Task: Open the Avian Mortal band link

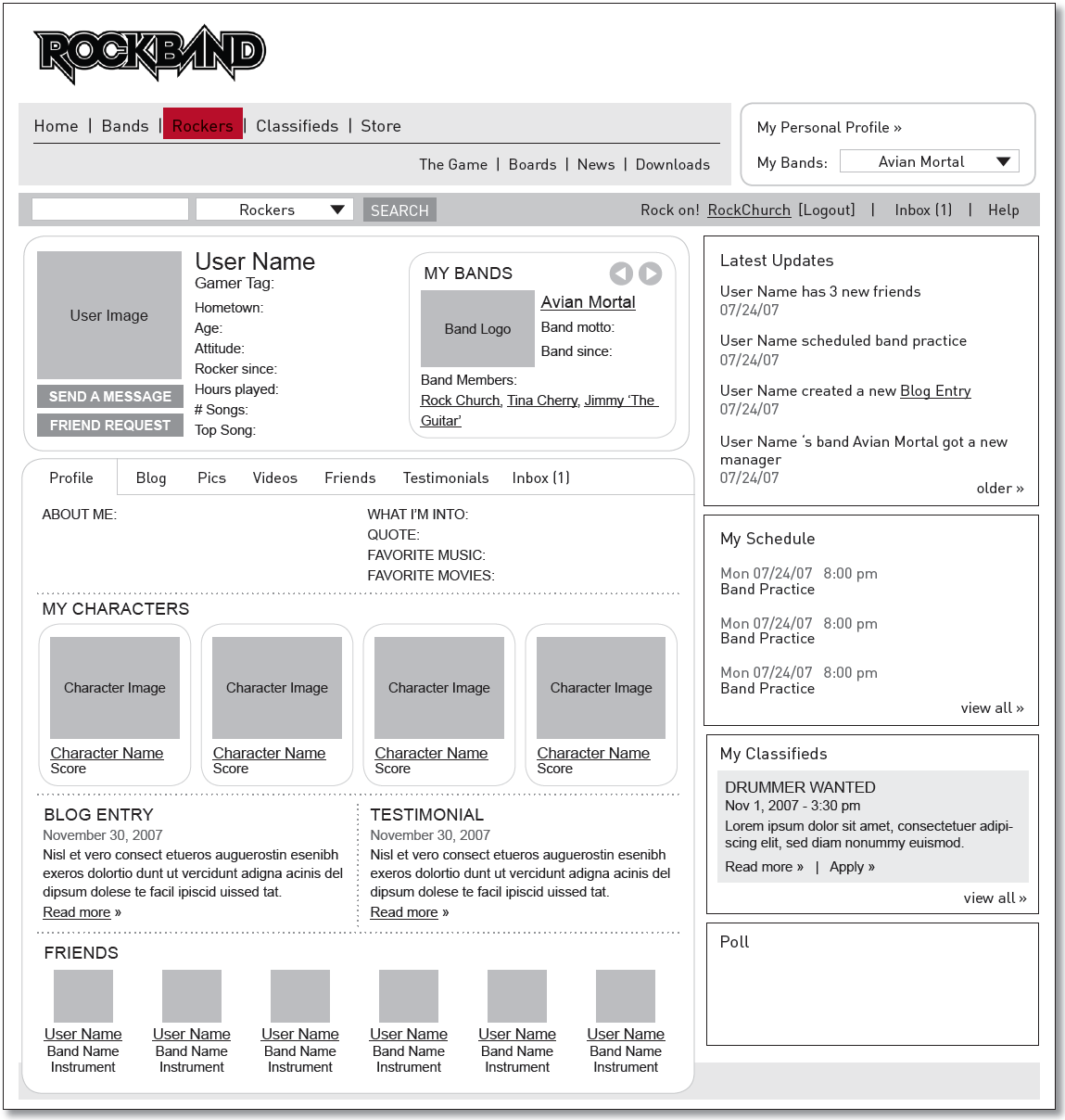Action: coord(588,302)
